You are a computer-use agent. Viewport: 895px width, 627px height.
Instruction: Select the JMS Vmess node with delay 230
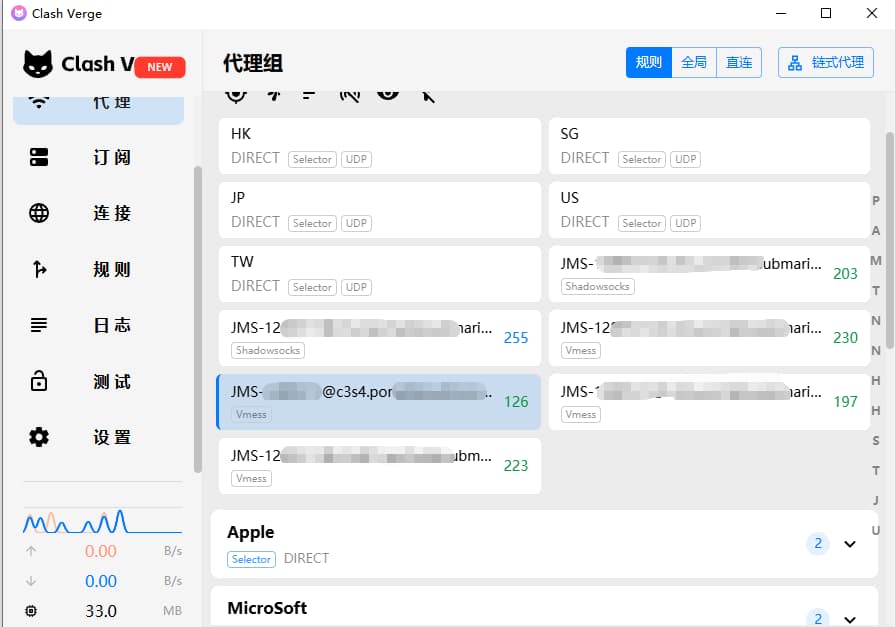709,337
